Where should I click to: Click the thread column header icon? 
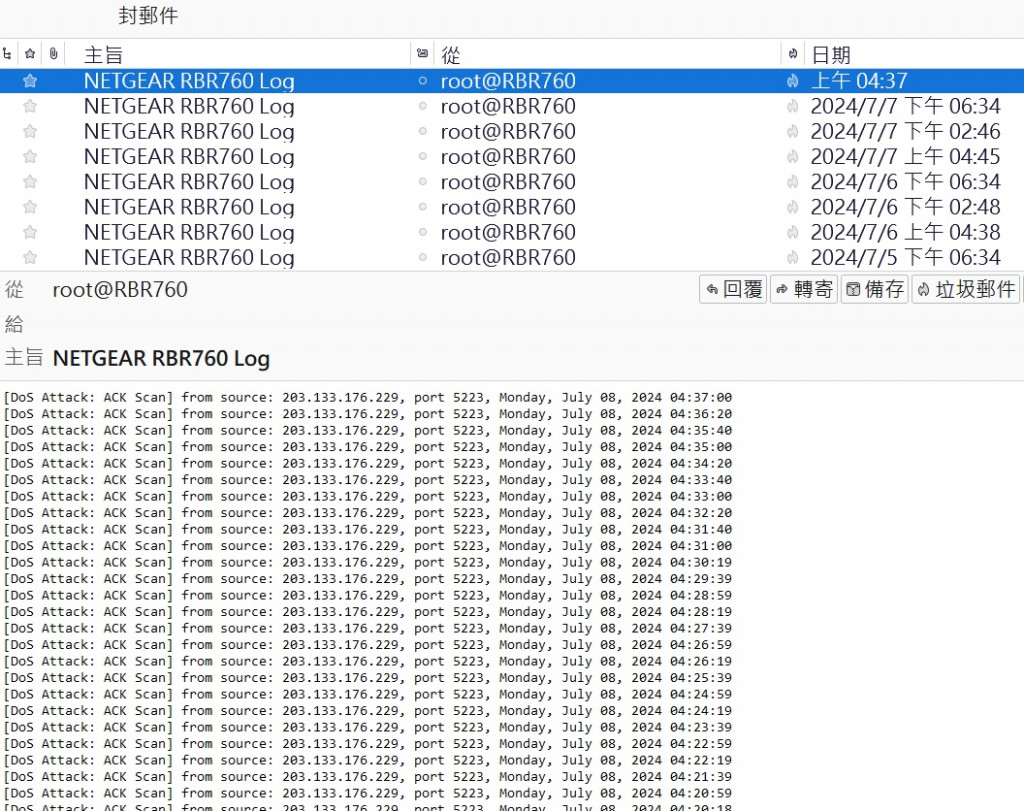pos(7,54)
